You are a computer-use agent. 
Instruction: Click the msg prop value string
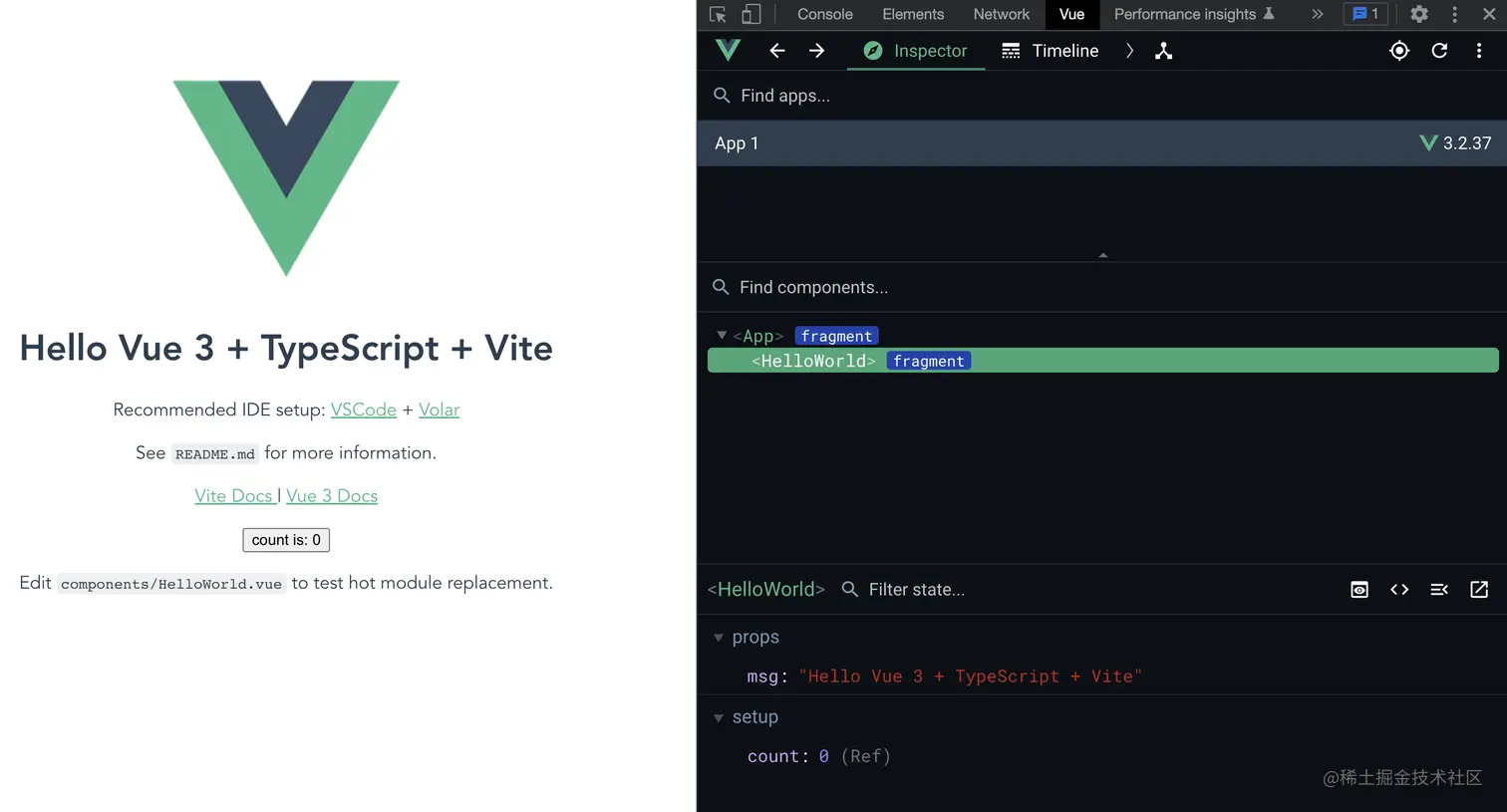pyautogui.click(x=970, y=677)
